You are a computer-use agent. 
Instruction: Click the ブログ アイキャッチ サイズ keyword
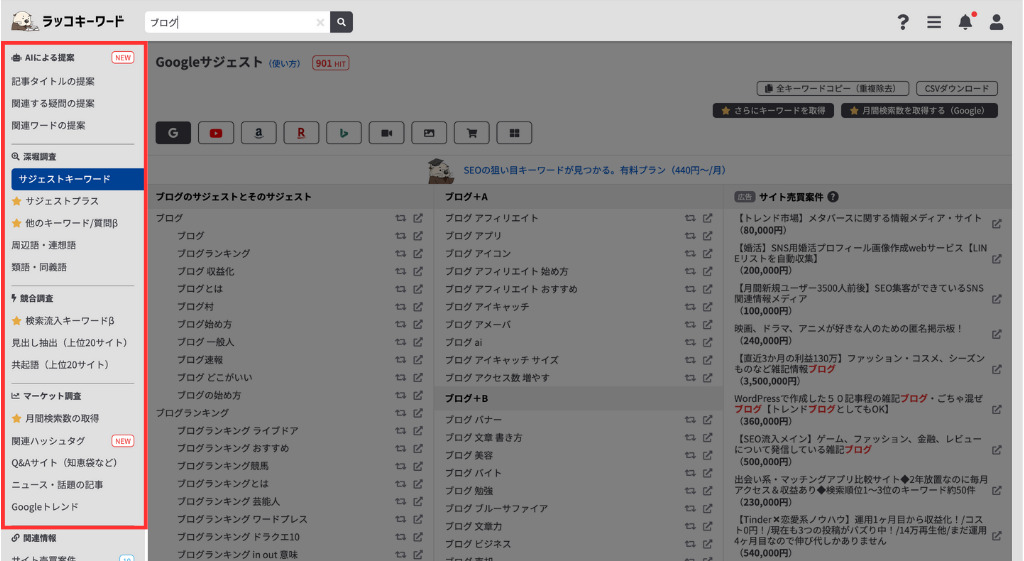pos(502,360)
